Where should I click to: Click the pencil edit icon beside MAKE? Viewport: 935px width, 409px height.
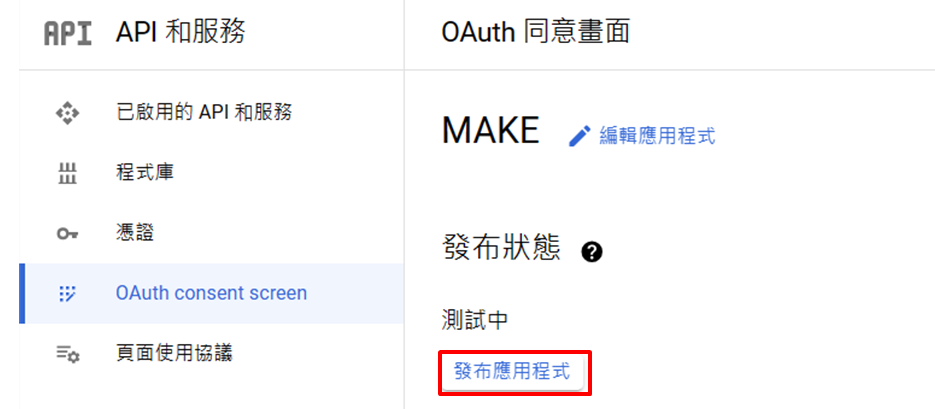pyautogui.click(x=580, y=136)
